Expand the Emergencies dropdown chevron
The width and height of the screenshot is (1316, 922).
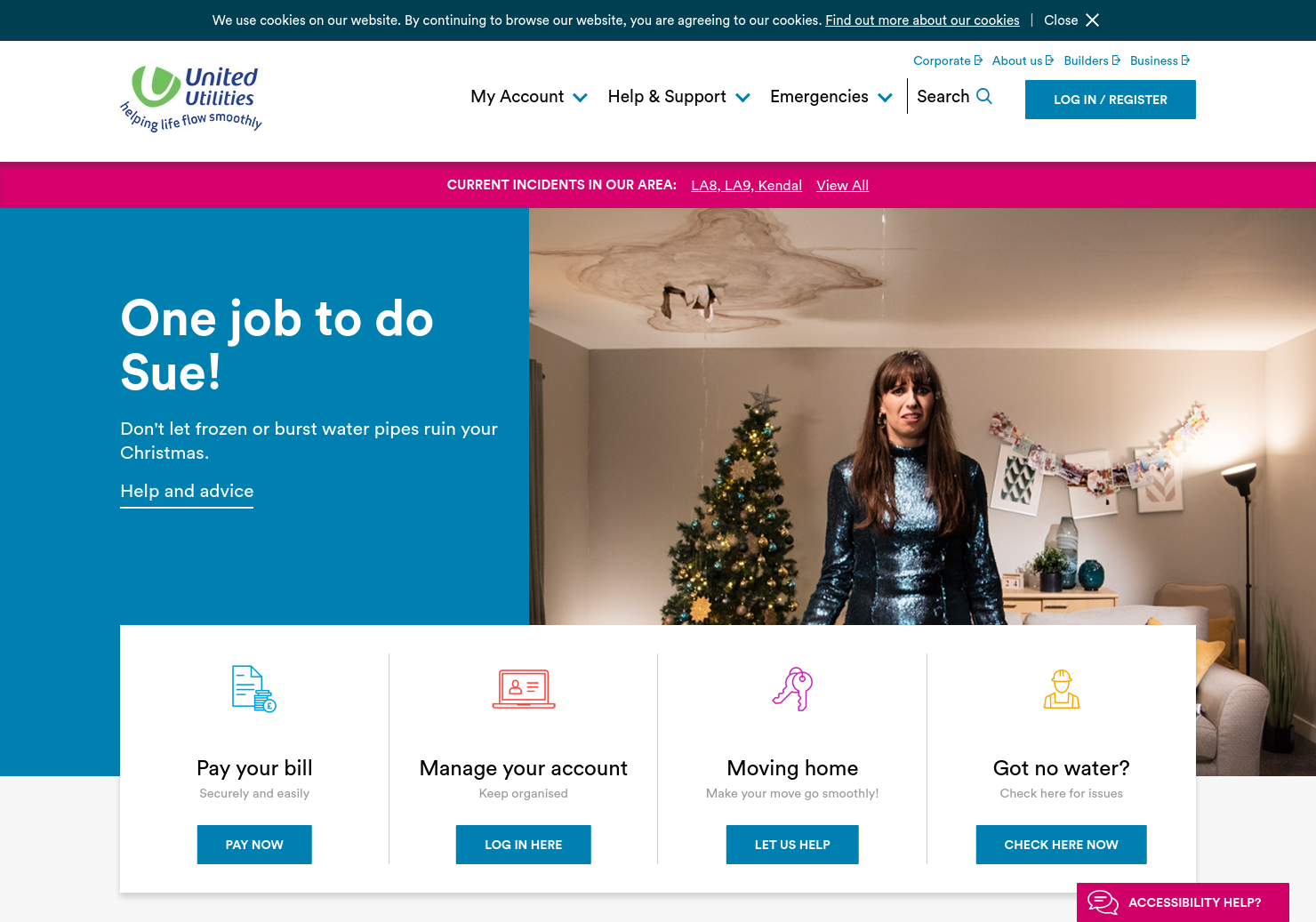point(885,98)
